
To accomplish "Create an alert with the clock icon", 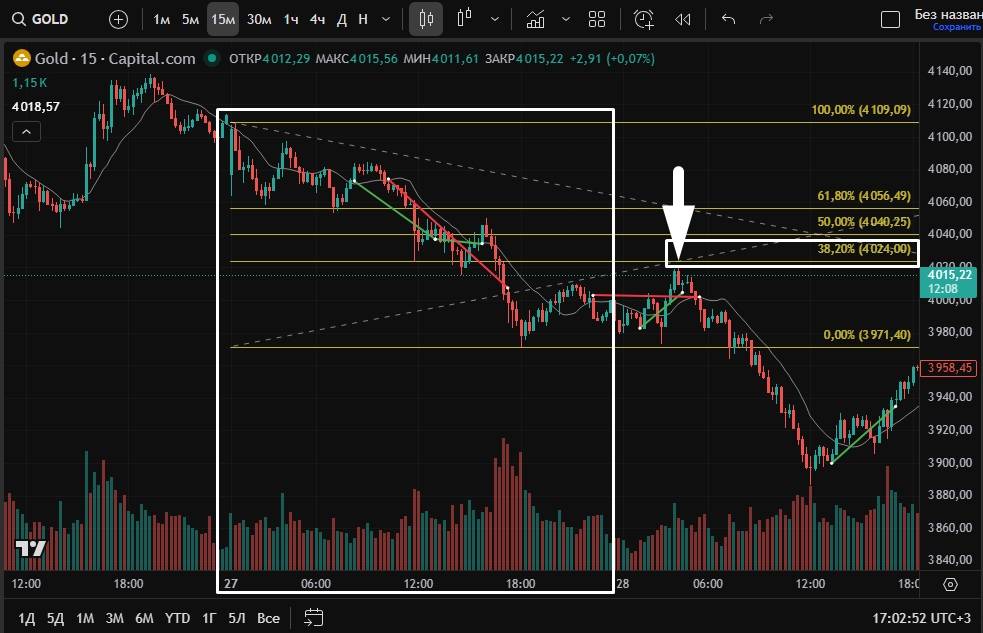I will [x=644, y=19].
